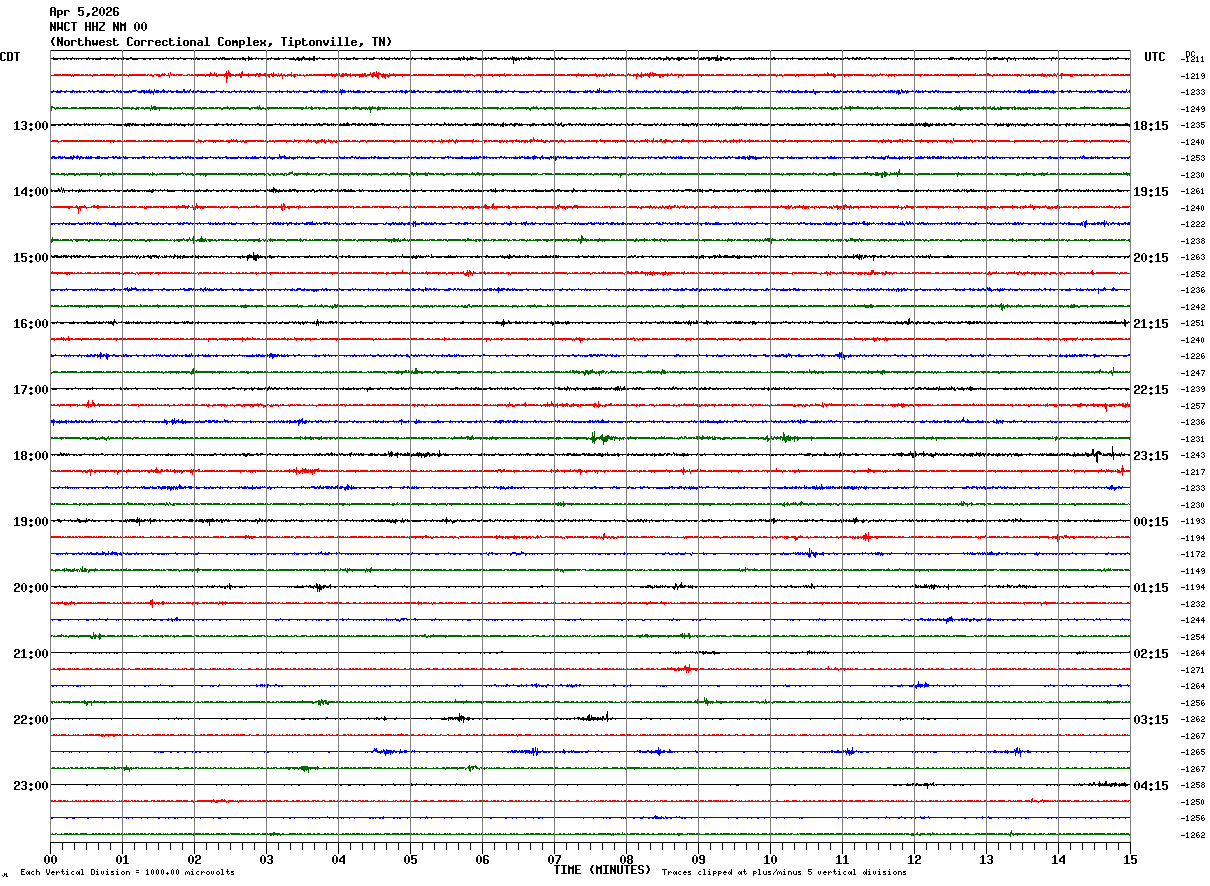Image resolution: width=1210 pixels, height=886 pixels.
Task: Click the DC offset column header
Action: click(1190, 54)
